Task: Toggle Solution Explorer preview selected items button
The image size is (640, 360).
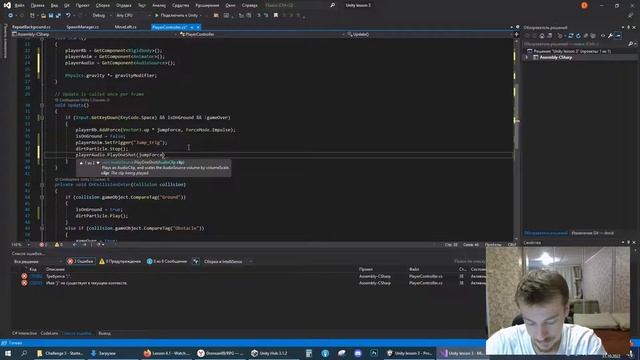Action: pyautogui.click(x=618, y=36)
